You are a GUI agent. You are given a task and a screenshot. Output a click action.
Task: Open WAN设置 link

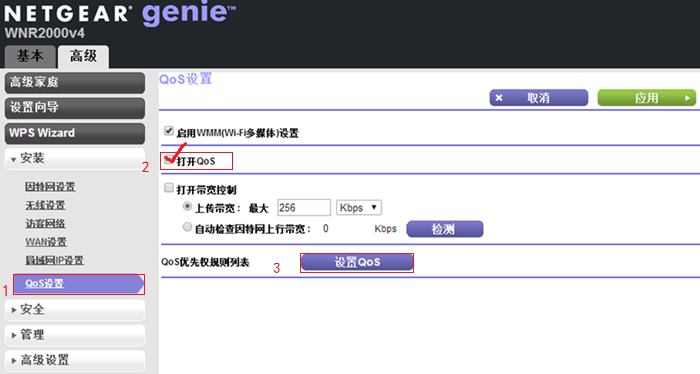pos(46,242)
